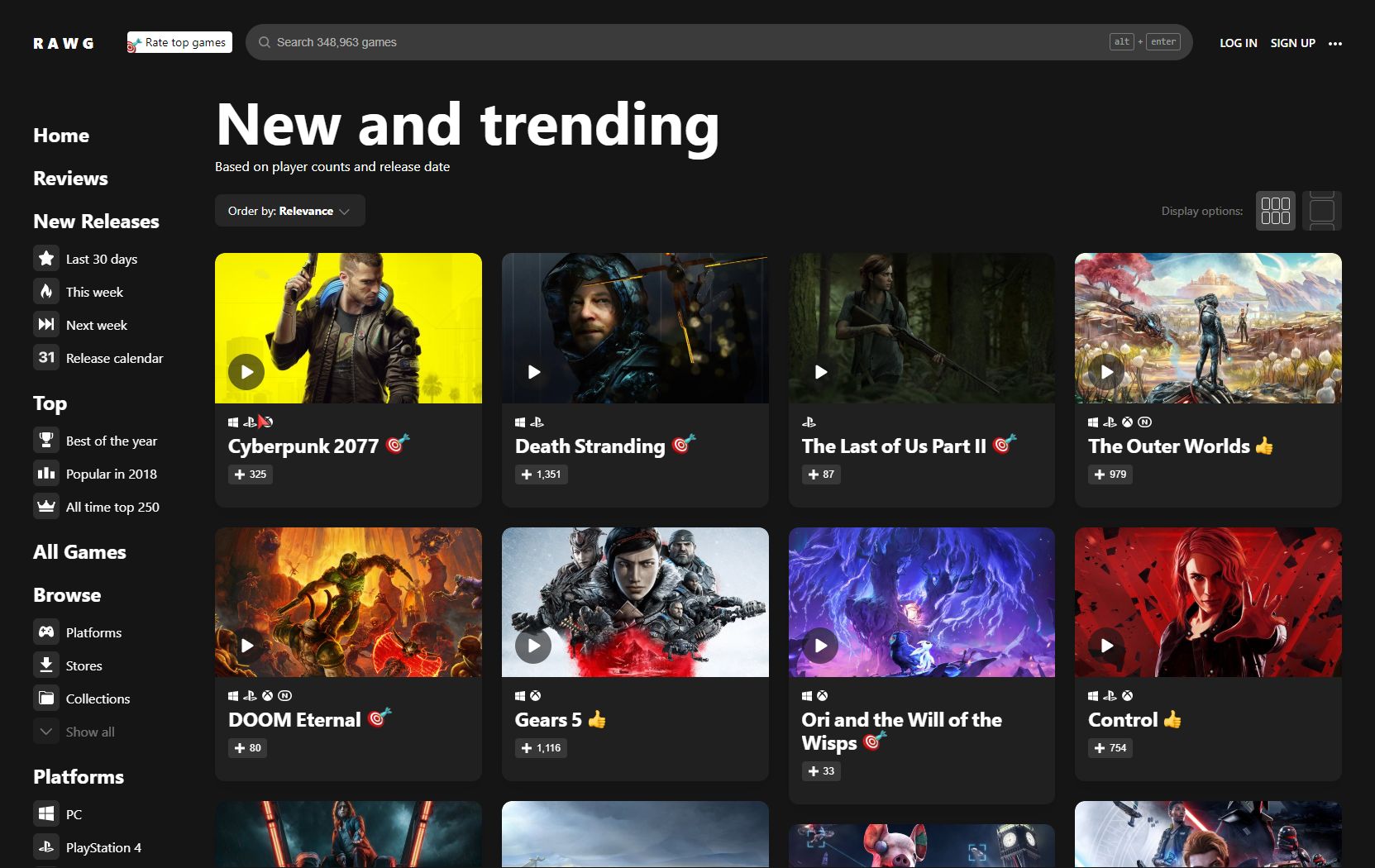The height and width of the screenshot is (868, 1375).
Task: Open the Death Stranding game title
Action: coord(590,446)
